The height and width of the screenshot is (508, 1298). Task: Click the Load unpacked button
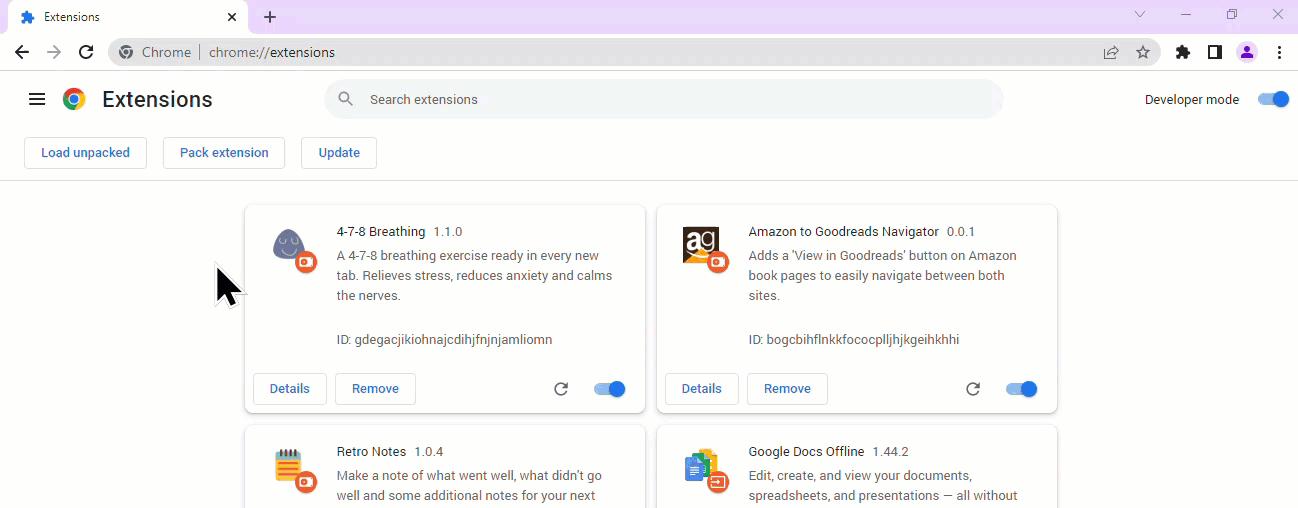tap(85, 153)
